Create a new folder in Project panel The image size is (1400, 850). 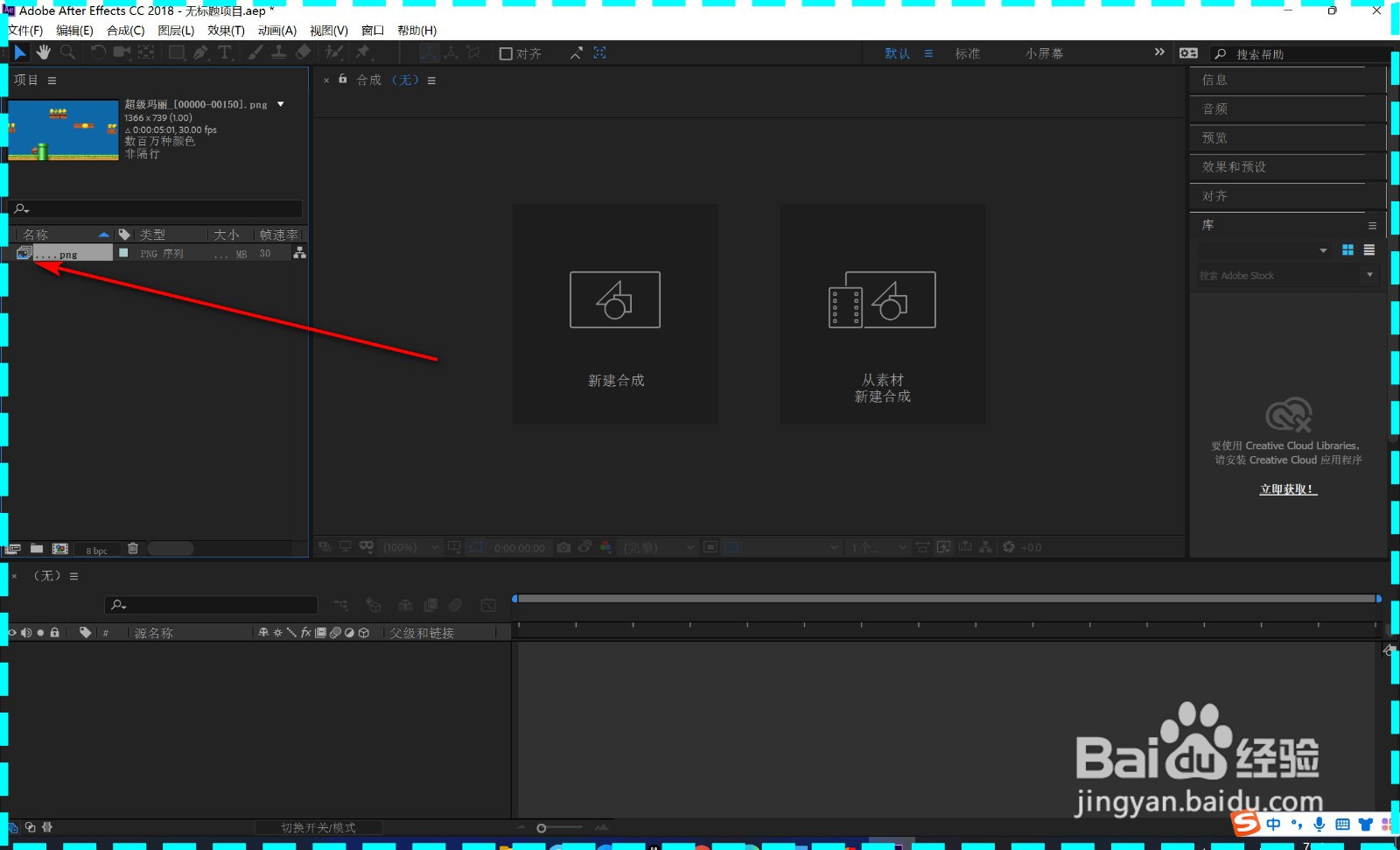37,549
